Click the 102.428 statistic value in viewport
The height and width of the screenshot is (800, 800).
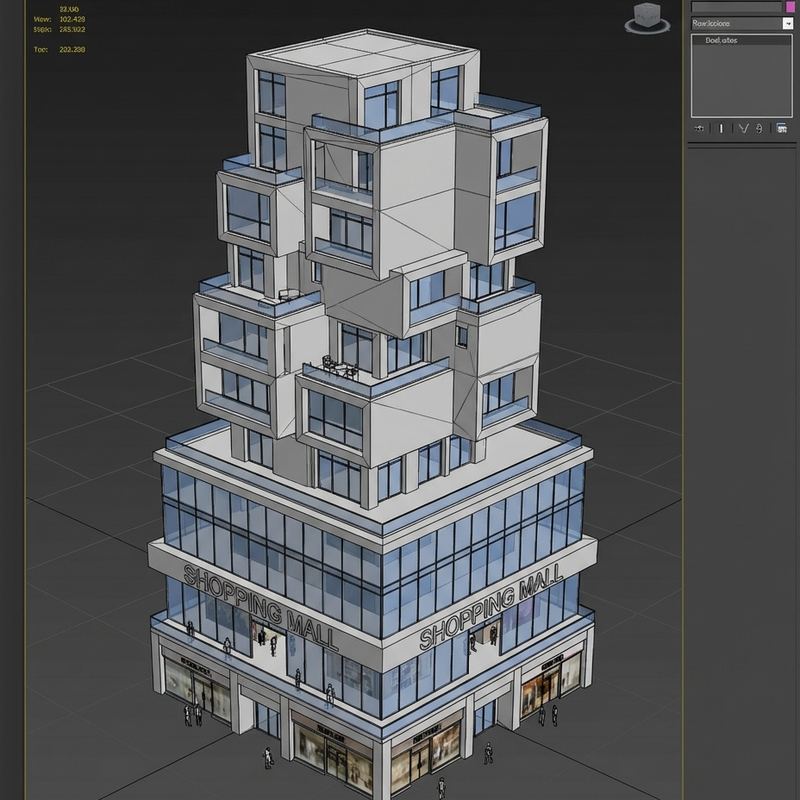[x=72, y=19]
